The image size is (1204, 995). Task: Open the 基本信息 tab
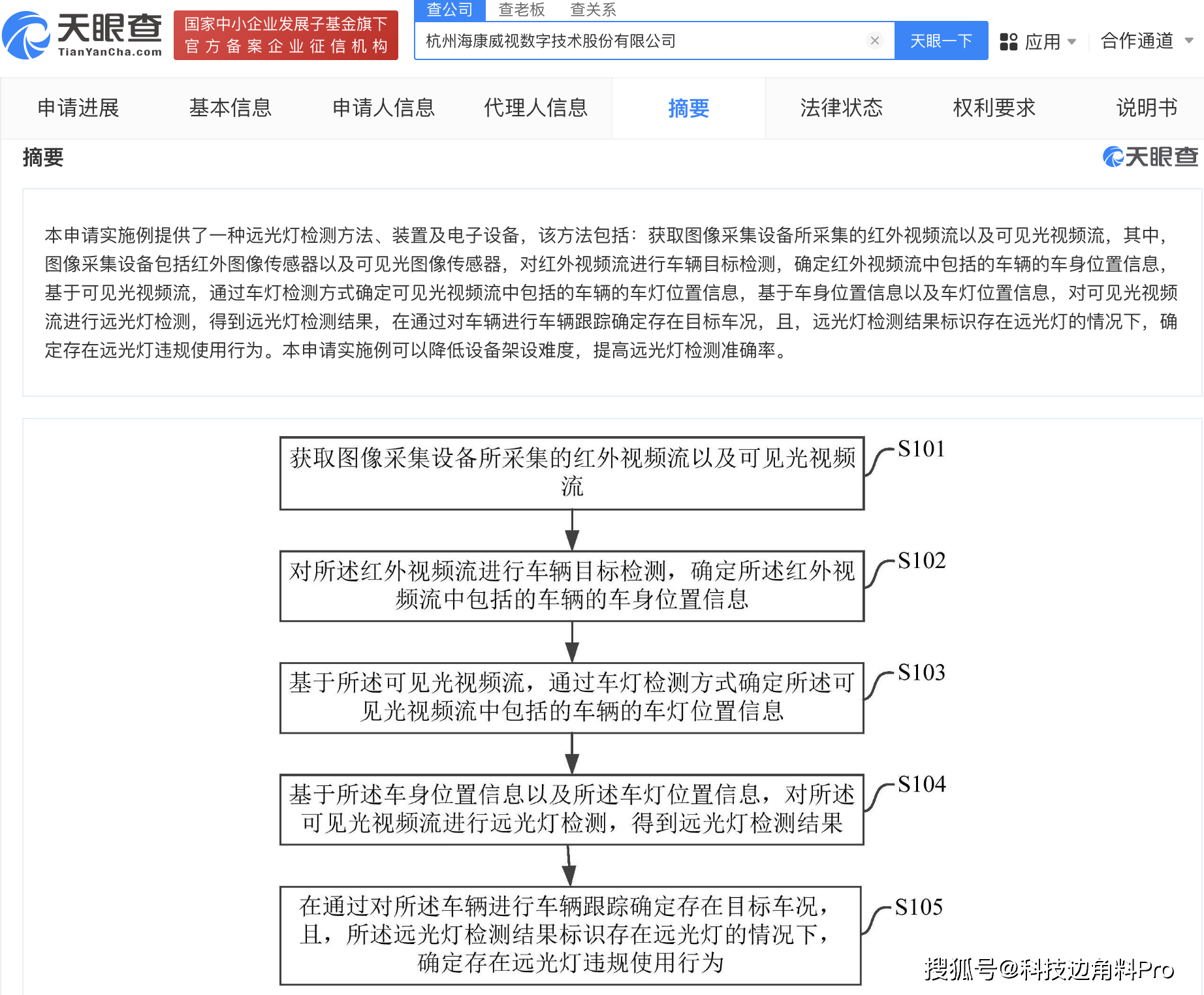click(231, 108)
